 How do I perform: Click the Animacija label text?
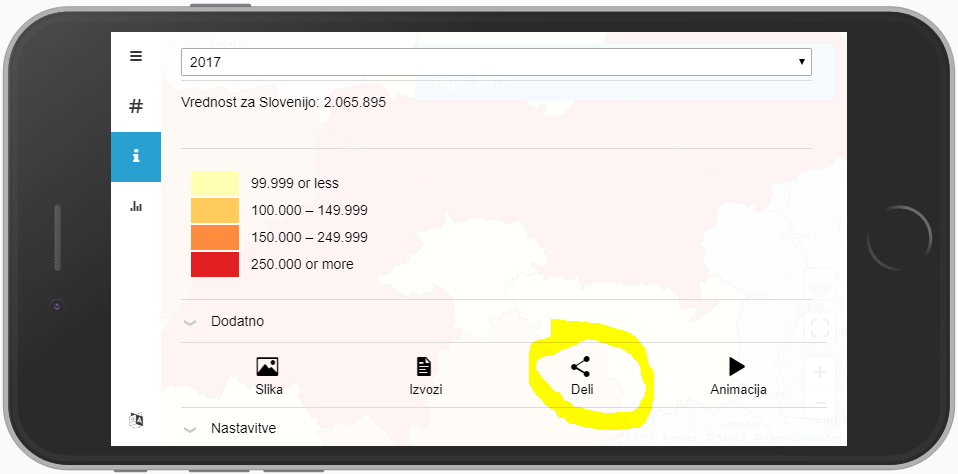738,390
